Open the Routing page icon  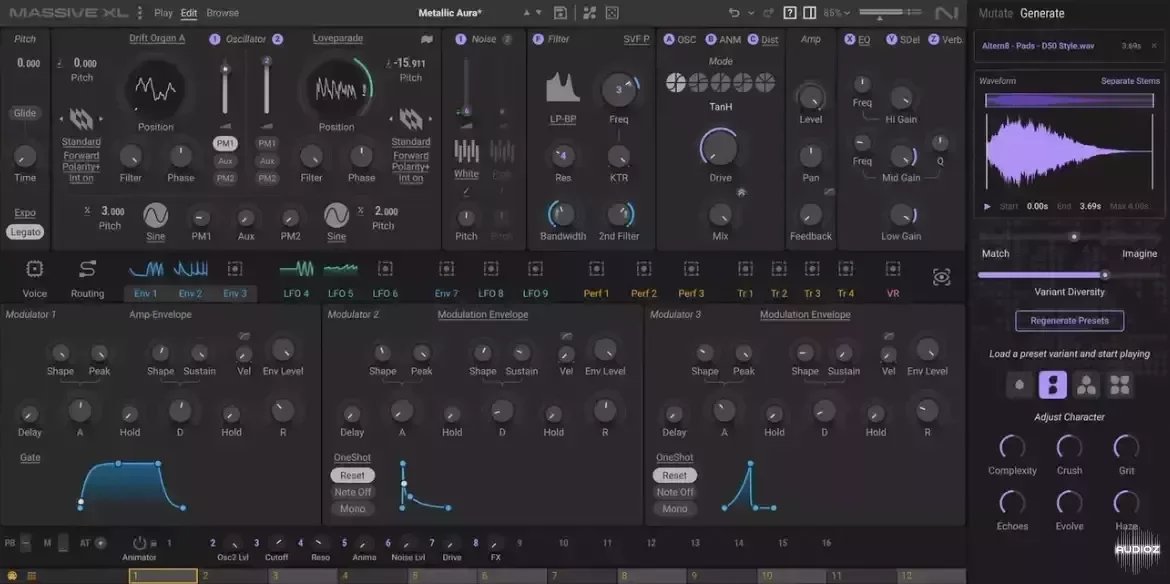click(87, 269)
